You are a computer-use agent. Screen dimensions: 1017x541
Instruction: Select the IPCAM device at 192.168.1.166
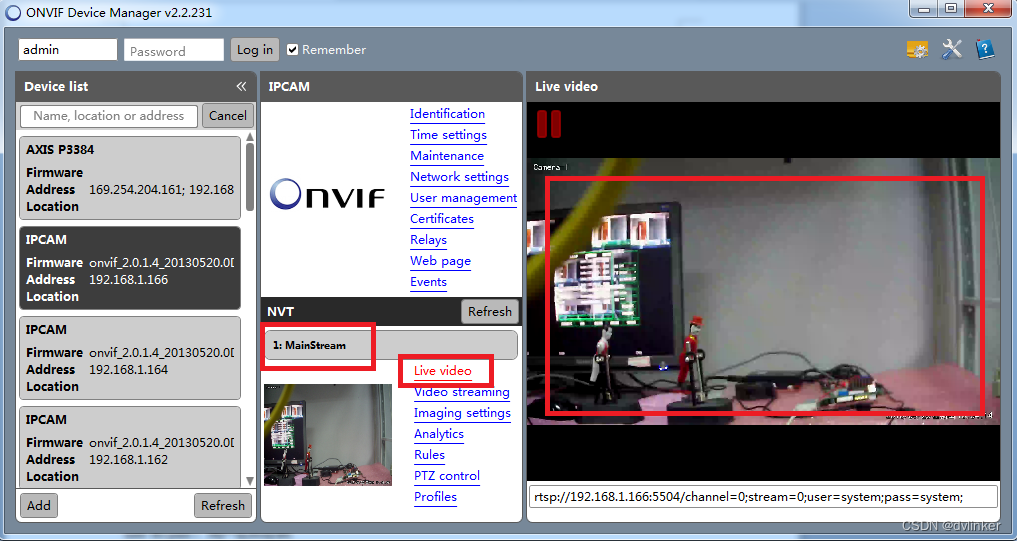130,268
